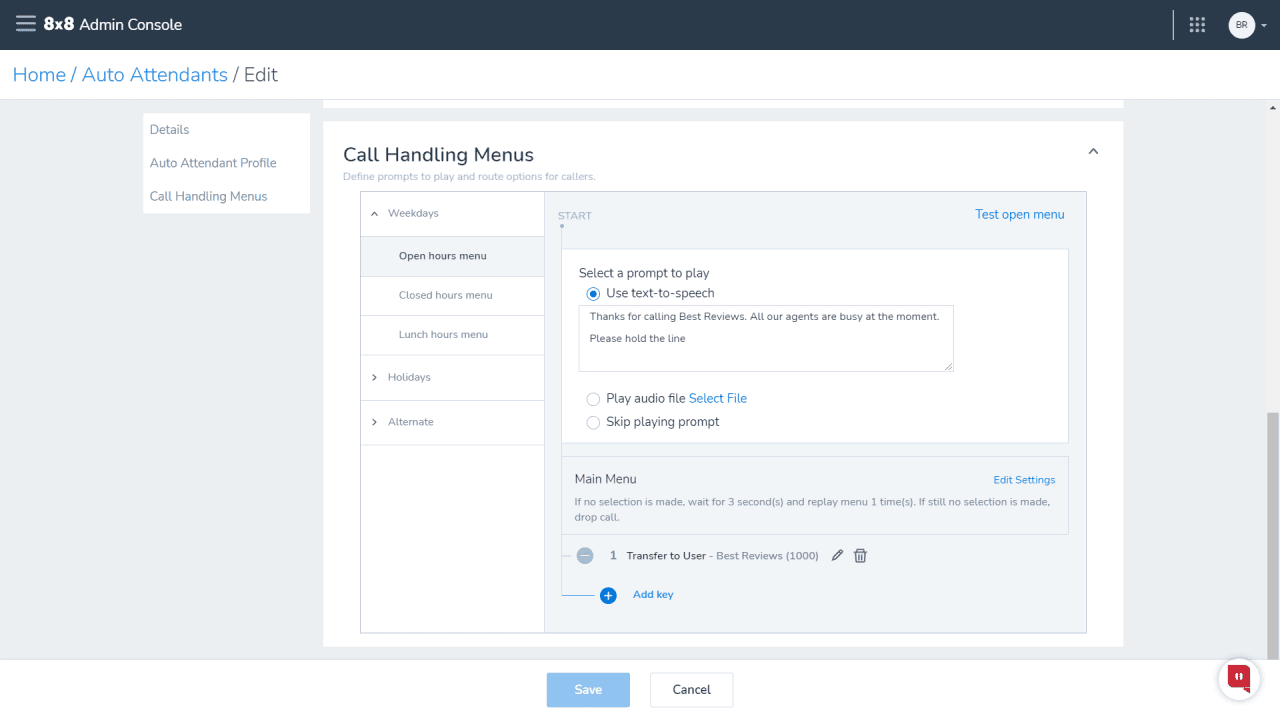Delete key 1 using the trash icon
This screenshot has height=720, width=1280.
coord(860,556)
